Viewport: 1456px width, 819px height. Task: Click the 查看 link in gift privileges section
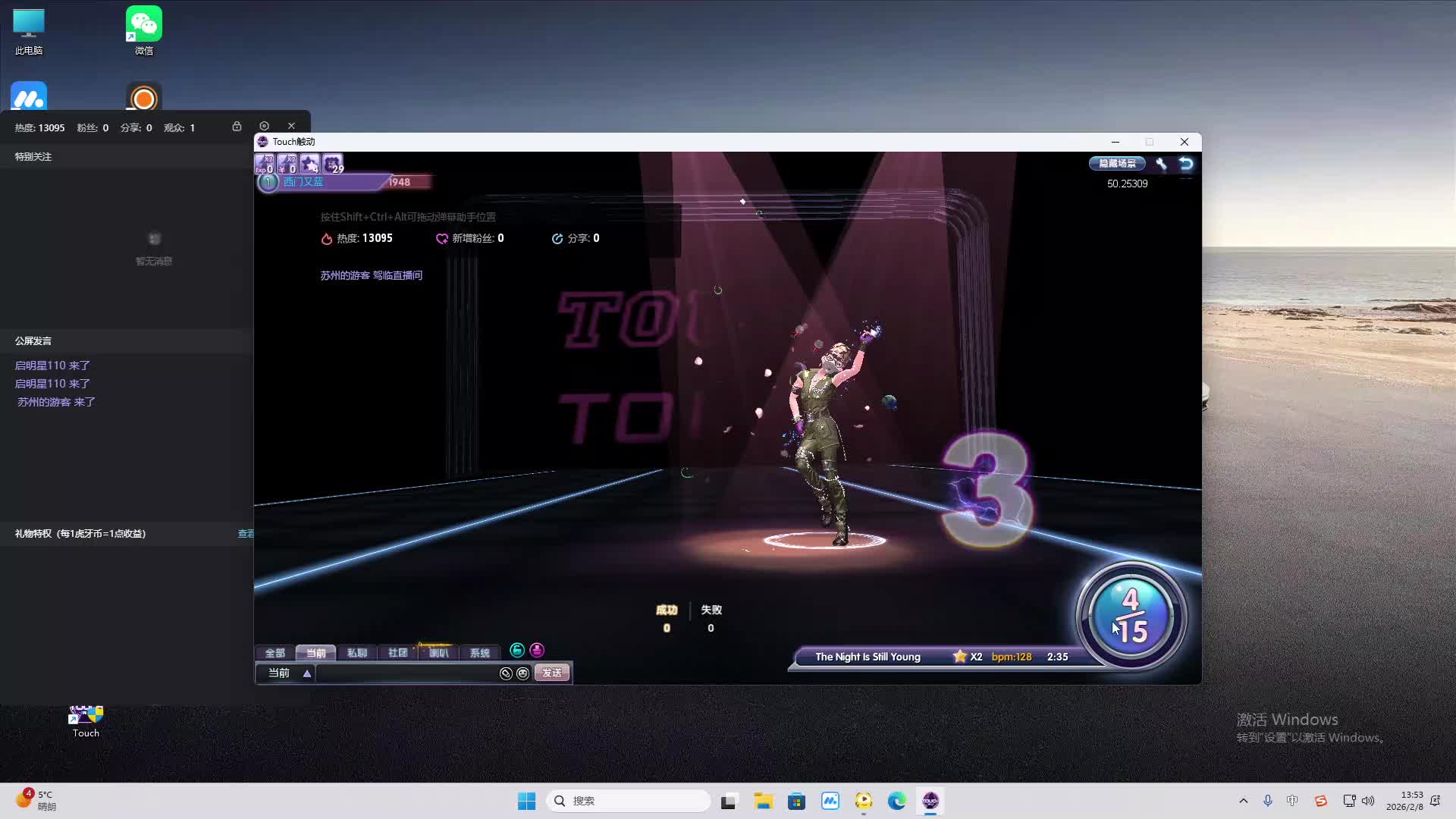click(246, 534)
